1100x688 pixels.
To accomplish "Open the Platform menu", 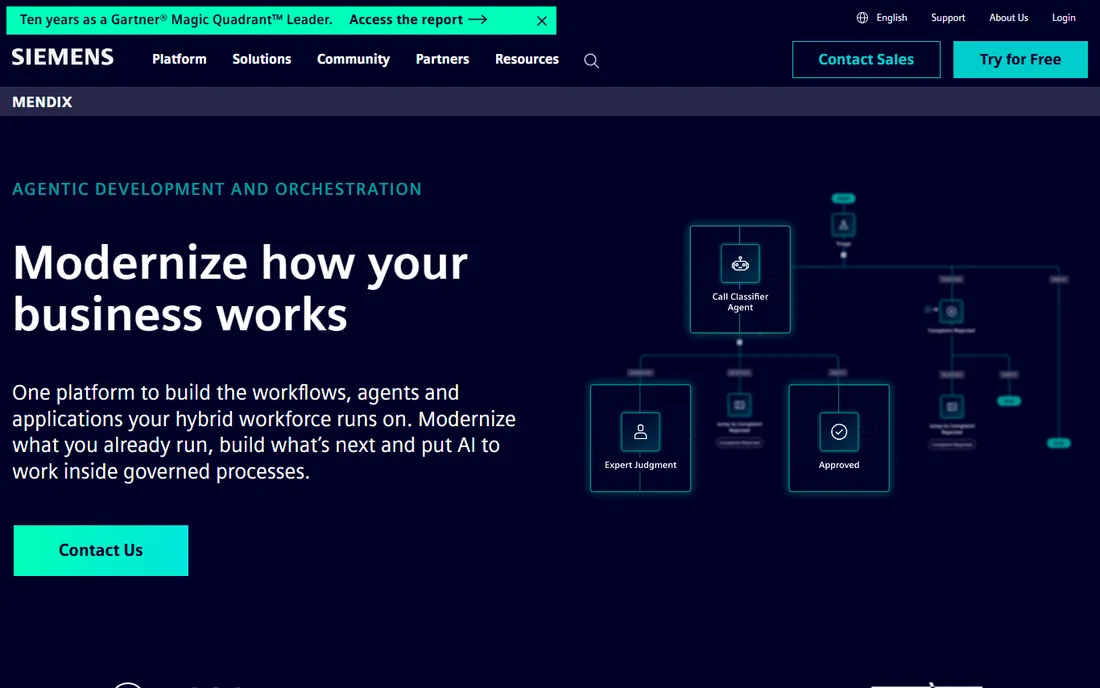I will [180, 60].
